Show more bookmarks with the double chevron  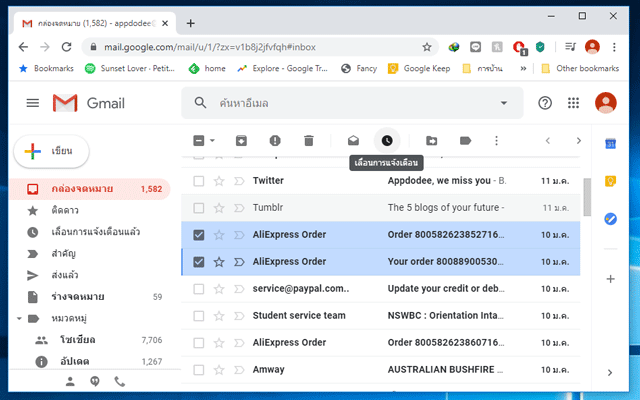523,69
